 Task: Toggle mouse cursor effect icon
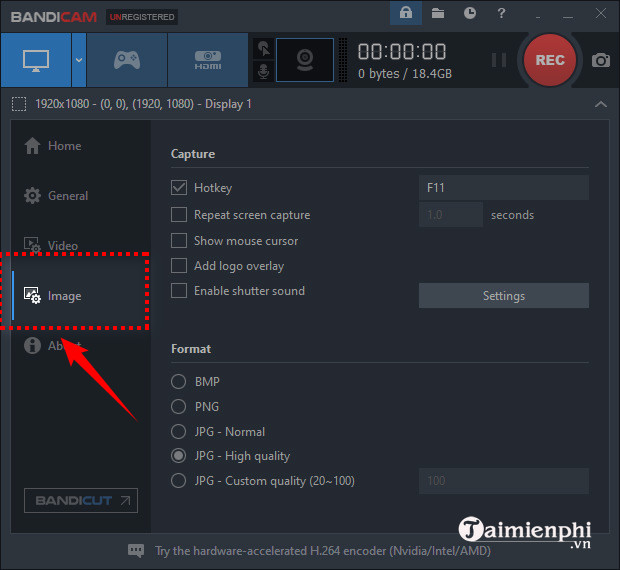coord(263,49)
